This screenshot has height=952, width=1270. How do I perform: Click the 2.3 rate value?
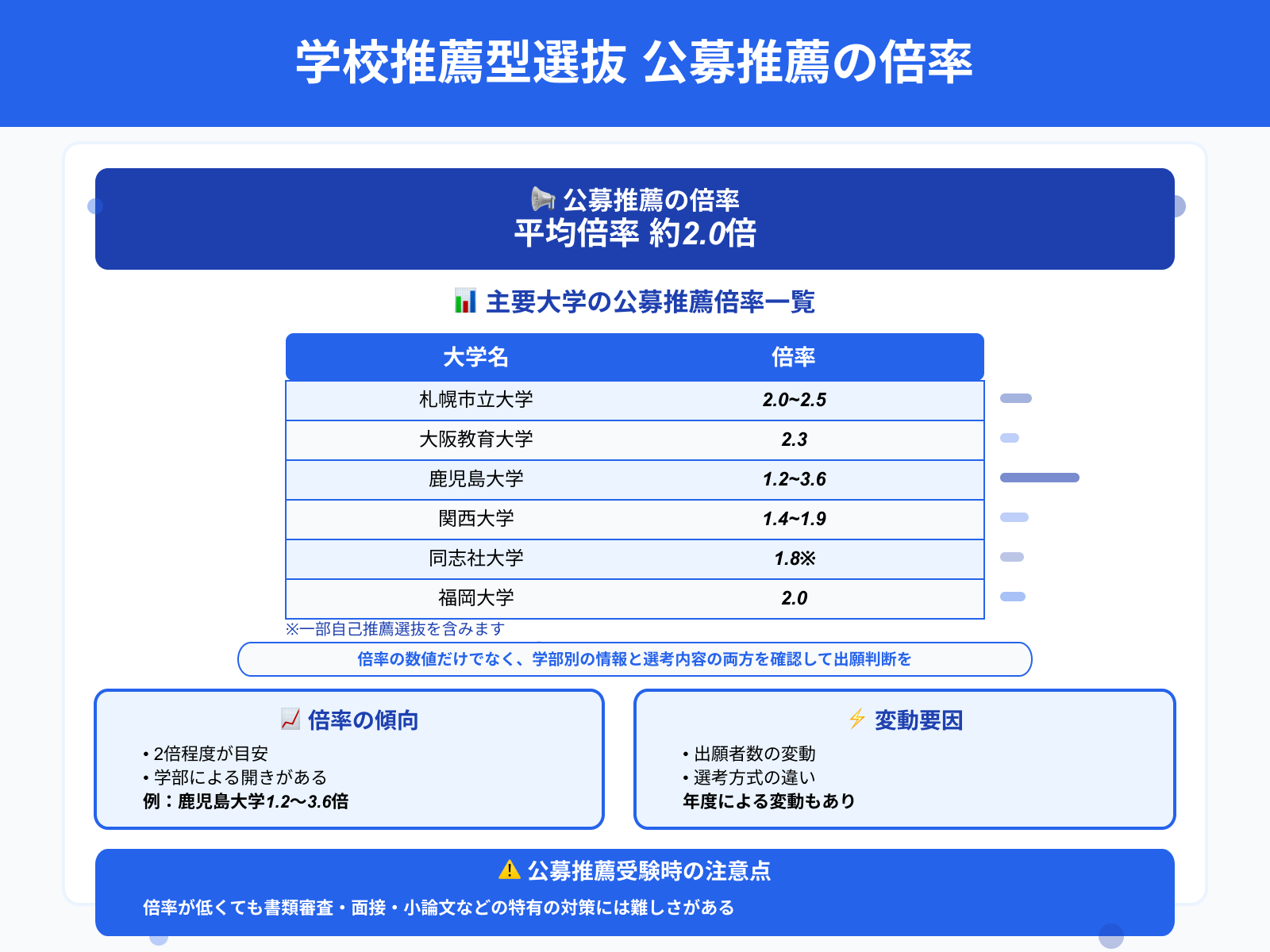(x=794, y=440)
